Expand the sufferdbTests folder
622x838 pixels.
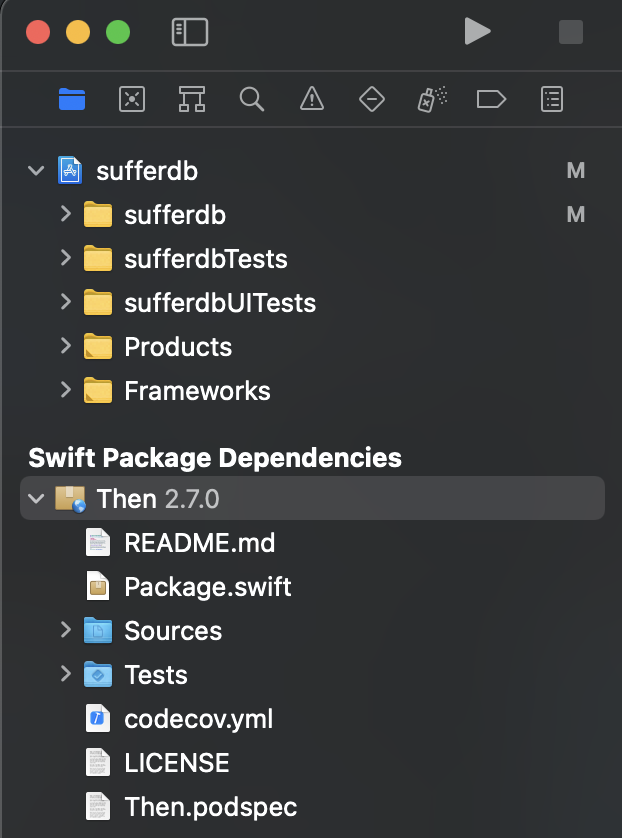click(66, 258)
